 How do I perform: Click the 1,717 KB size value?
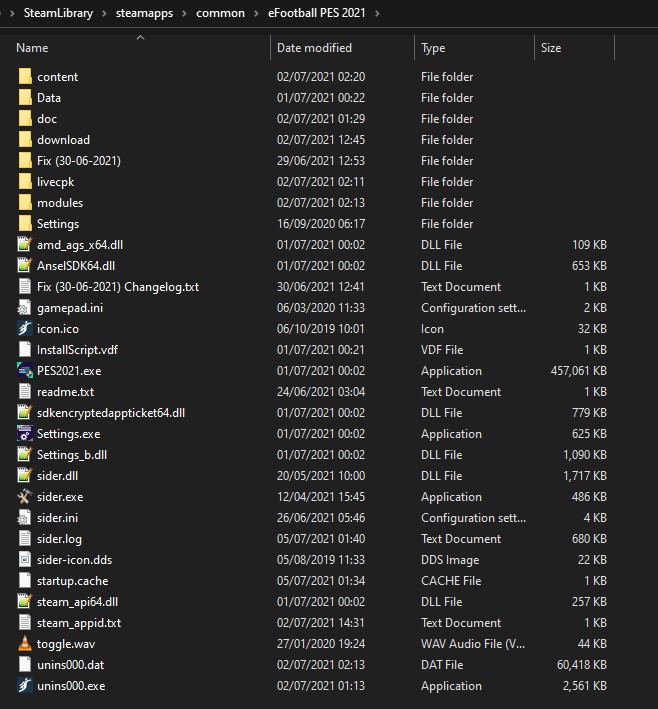(x=585, y=476)
